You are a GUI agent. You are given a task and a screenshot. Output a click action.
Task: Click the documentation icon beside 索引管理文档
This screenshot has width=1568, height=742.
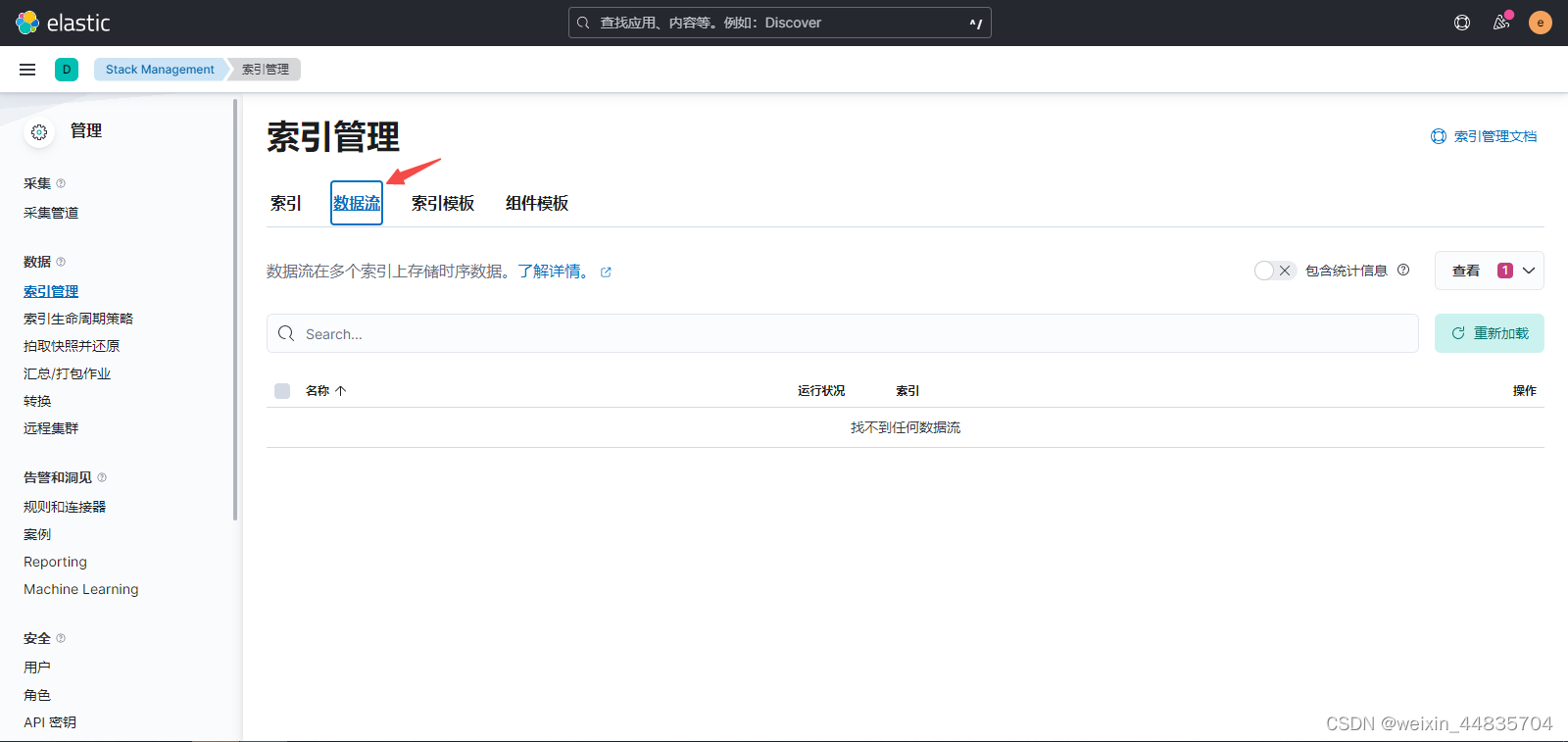pyautogui.click(x=1439, y=136)
